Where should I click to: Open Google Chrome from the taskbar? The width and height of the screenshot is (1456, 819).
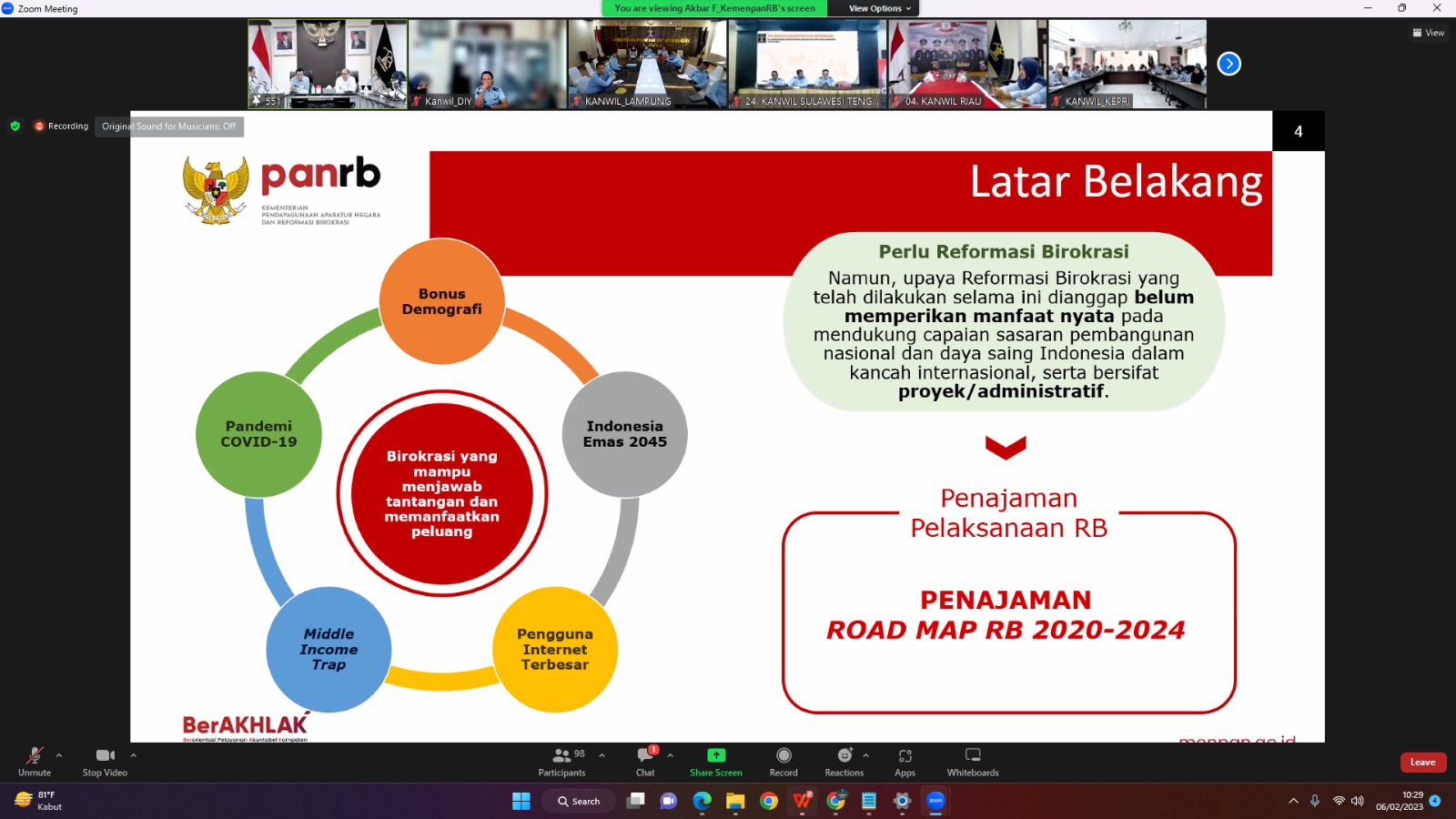tap(769, 801)
